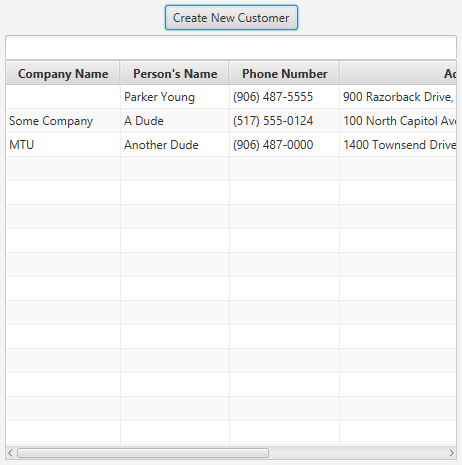Select the Parker Young cell
This screenshot has height=465, width=462.
175,97
